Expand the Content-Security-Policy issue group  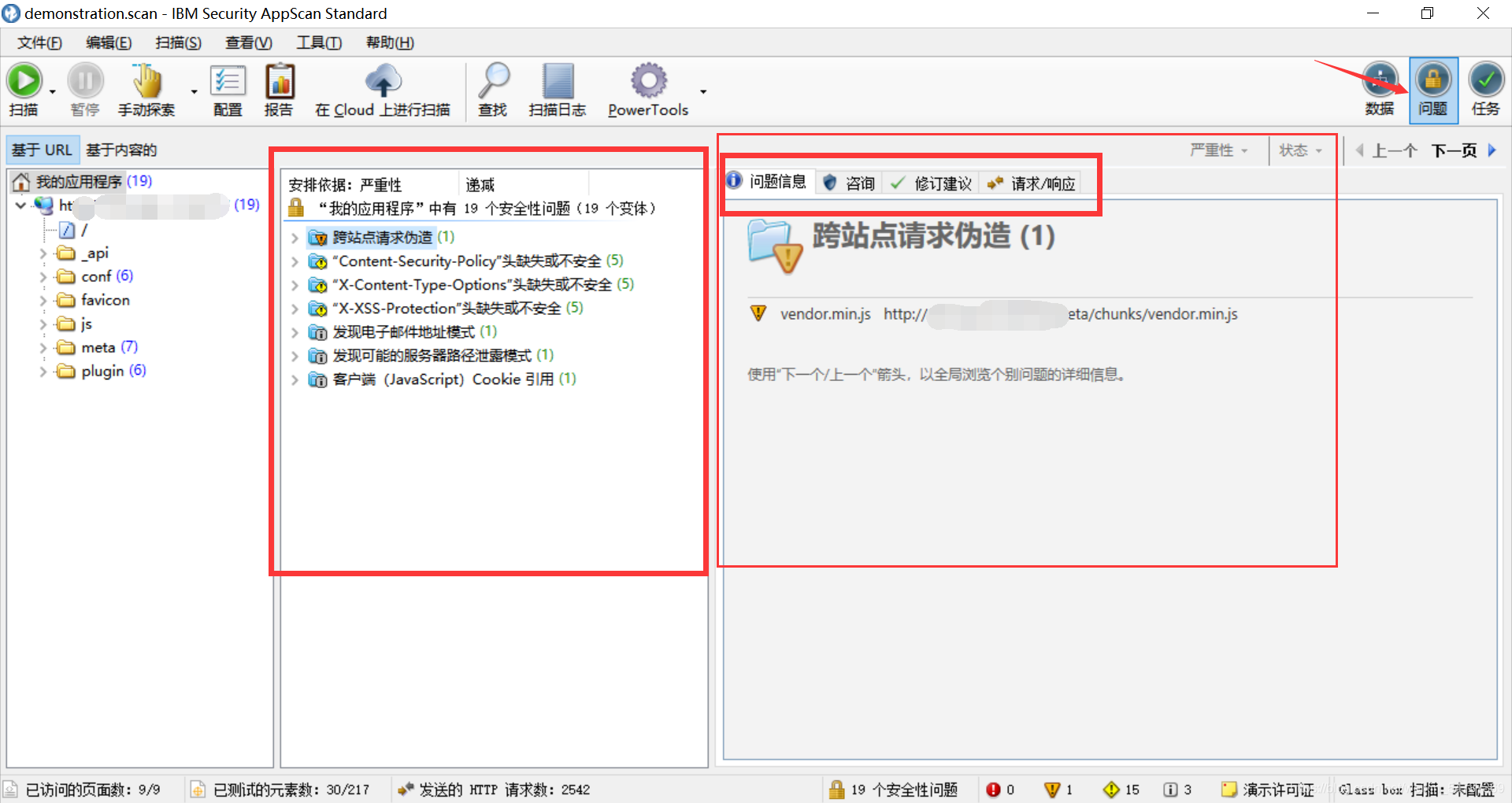point(295,261)
